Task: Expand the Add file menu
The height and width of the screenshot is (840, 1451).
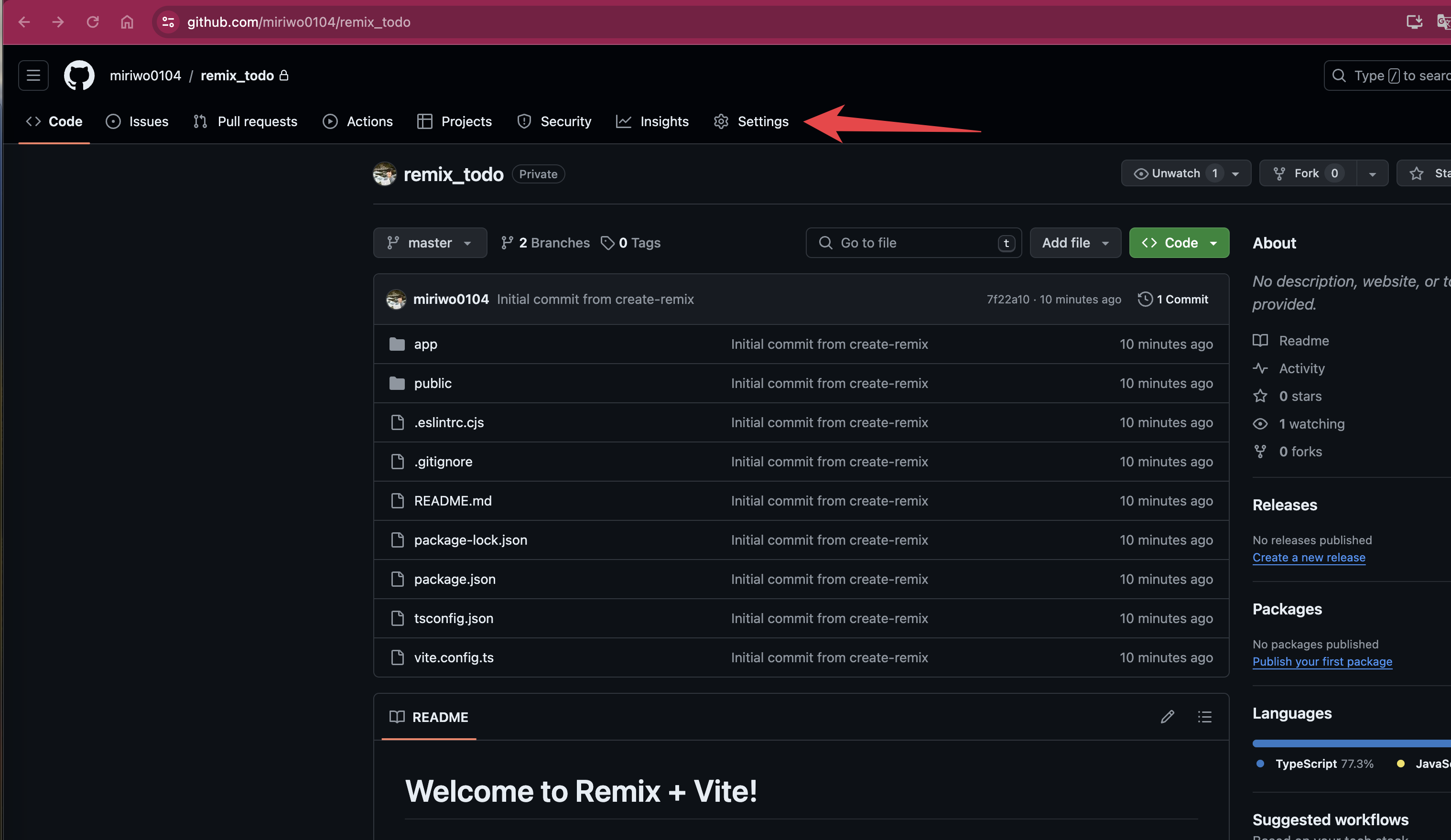Action: [x=1074, y=243]
